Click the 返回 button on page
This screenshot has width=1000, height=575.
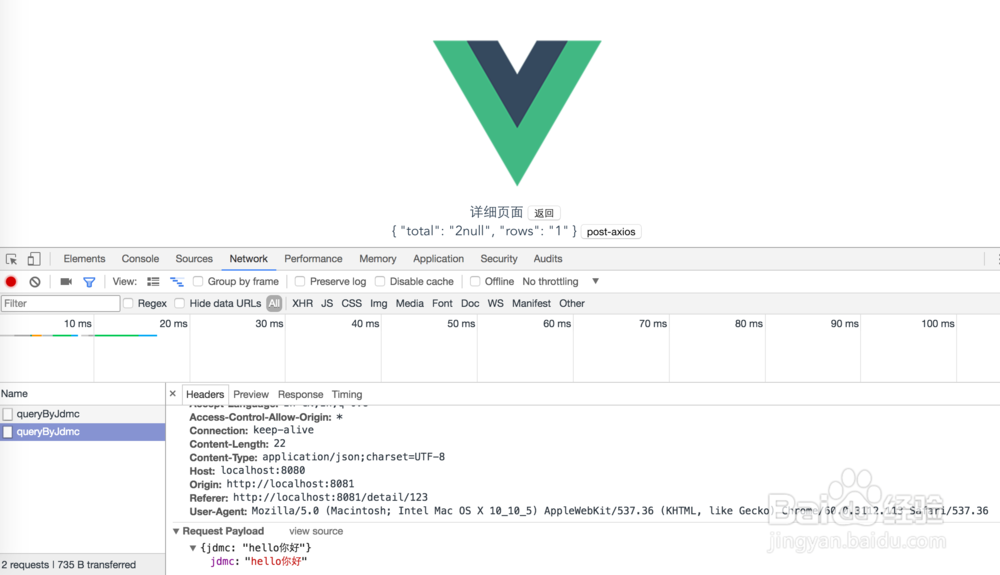click(544, 213)
